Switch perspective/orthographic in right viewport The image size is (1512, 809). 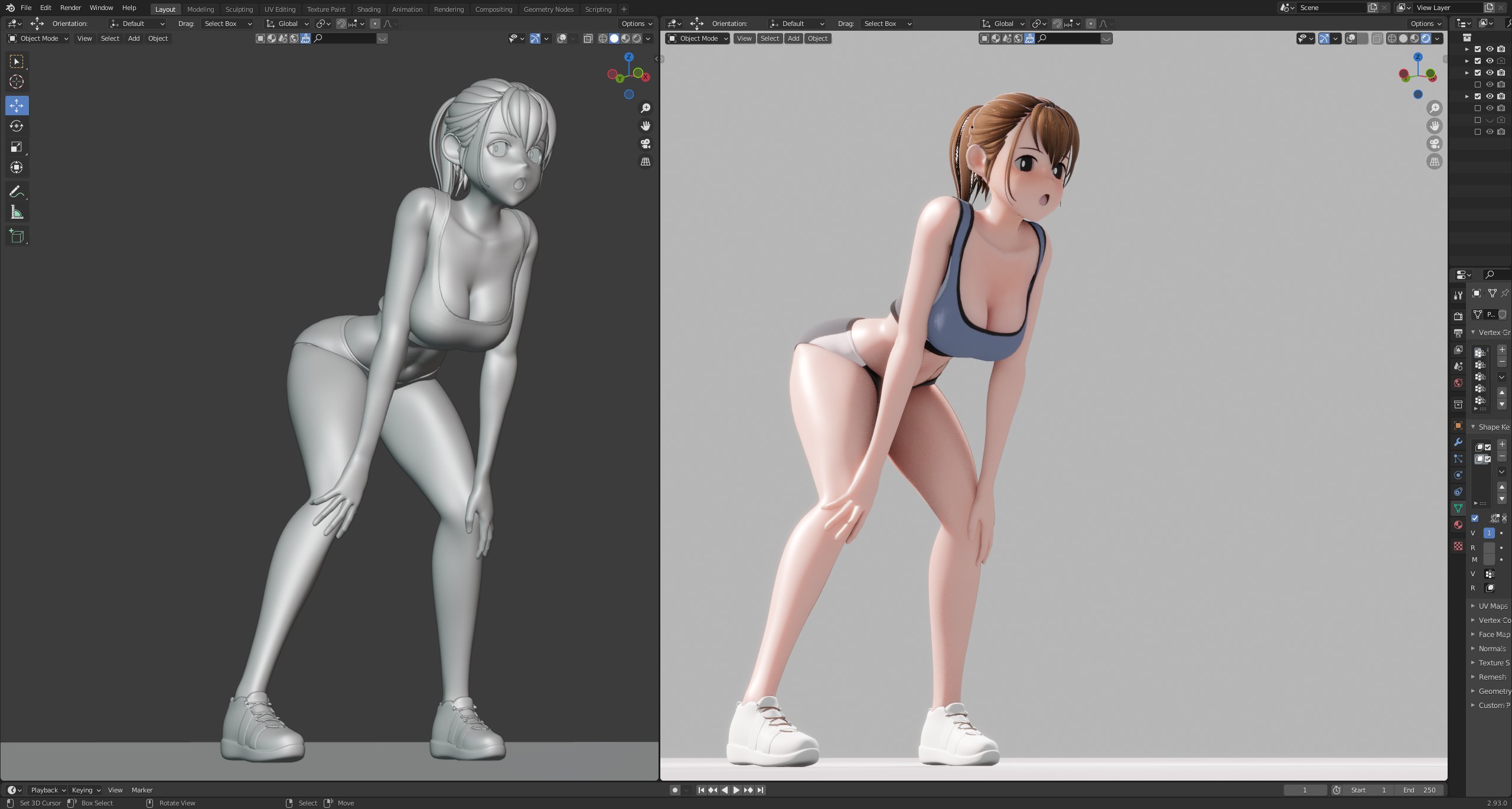(1434, 161)
